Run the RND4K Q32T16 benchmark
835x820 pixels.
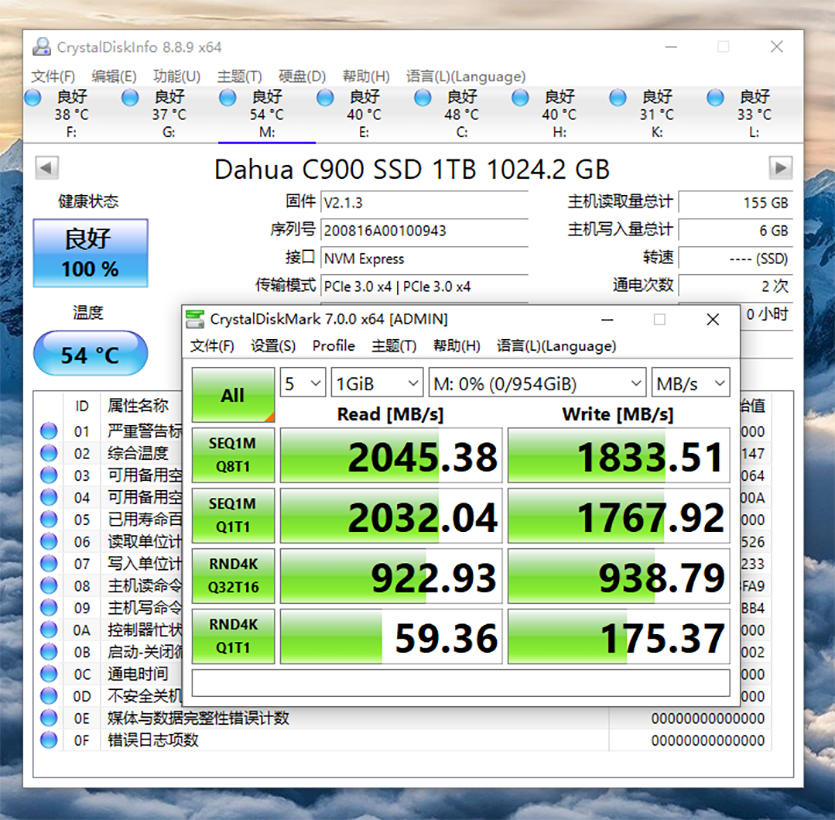pyautogui.click(x=232, y=576)
